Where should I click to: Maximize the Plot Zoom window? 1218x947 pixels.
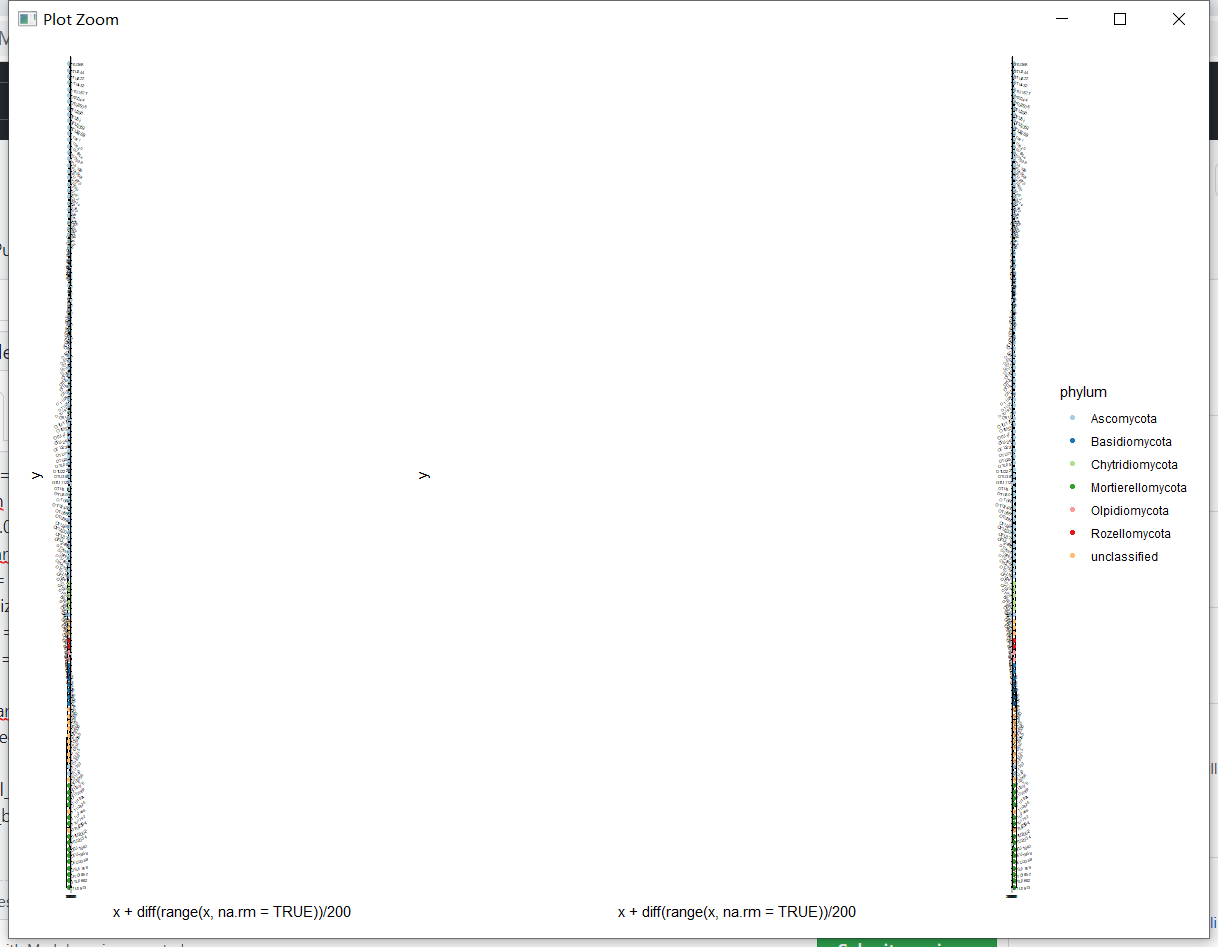(1120, 19)
